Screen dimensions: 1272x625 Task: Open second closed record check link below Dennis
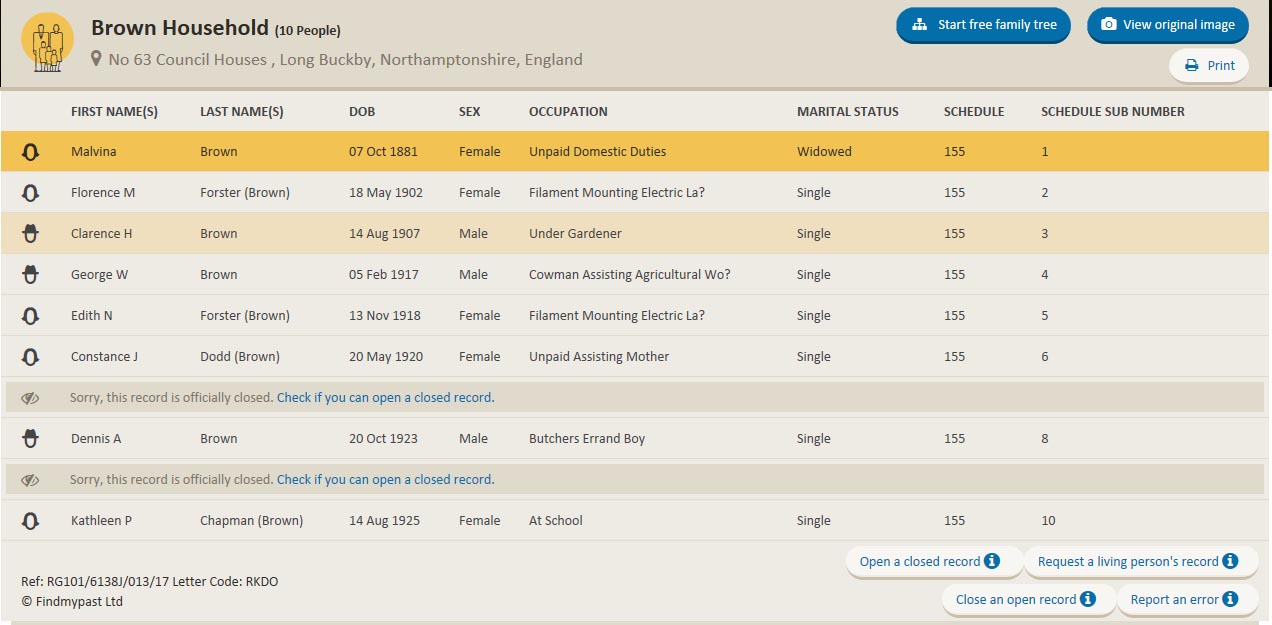[x=384, y=480]
